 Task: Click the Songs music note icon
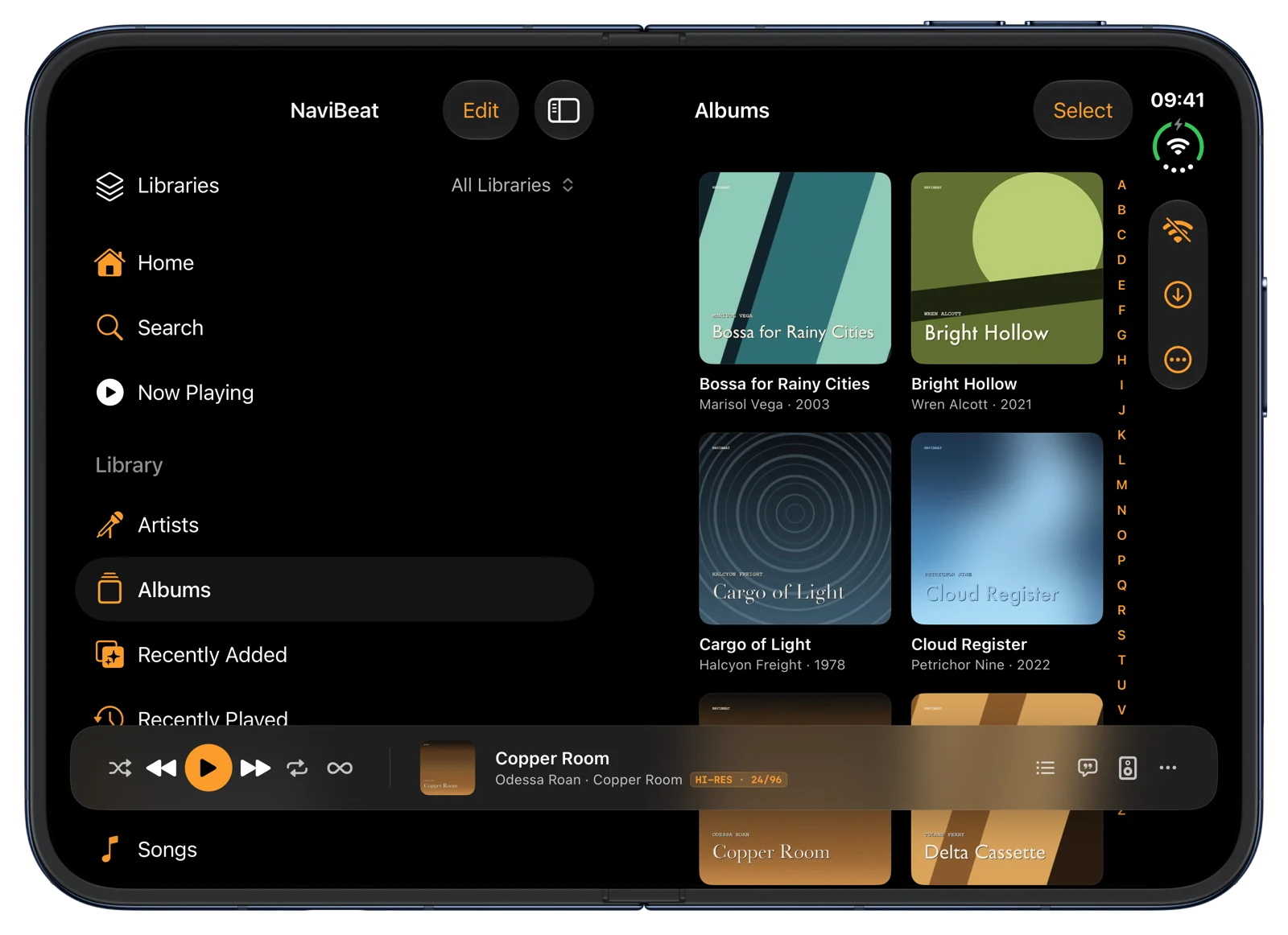pos(109,849)
